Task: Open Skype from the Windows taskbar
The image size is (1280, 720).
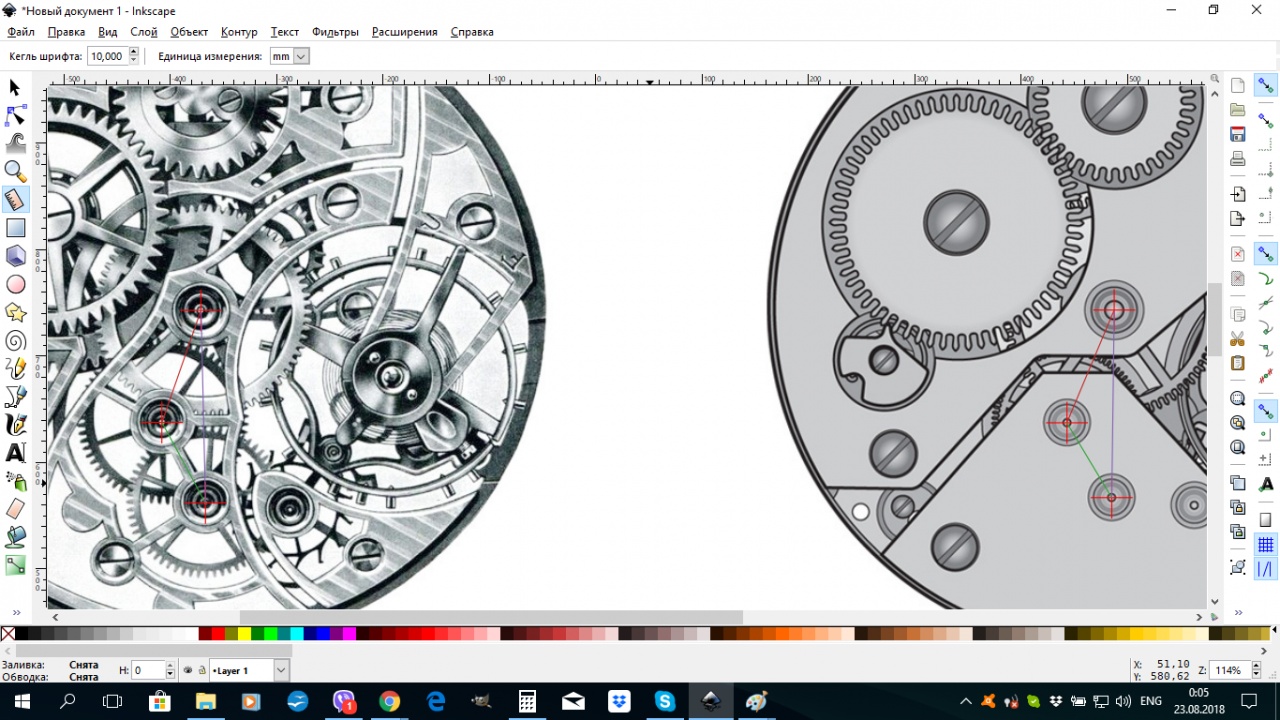Action: point(665,701)
